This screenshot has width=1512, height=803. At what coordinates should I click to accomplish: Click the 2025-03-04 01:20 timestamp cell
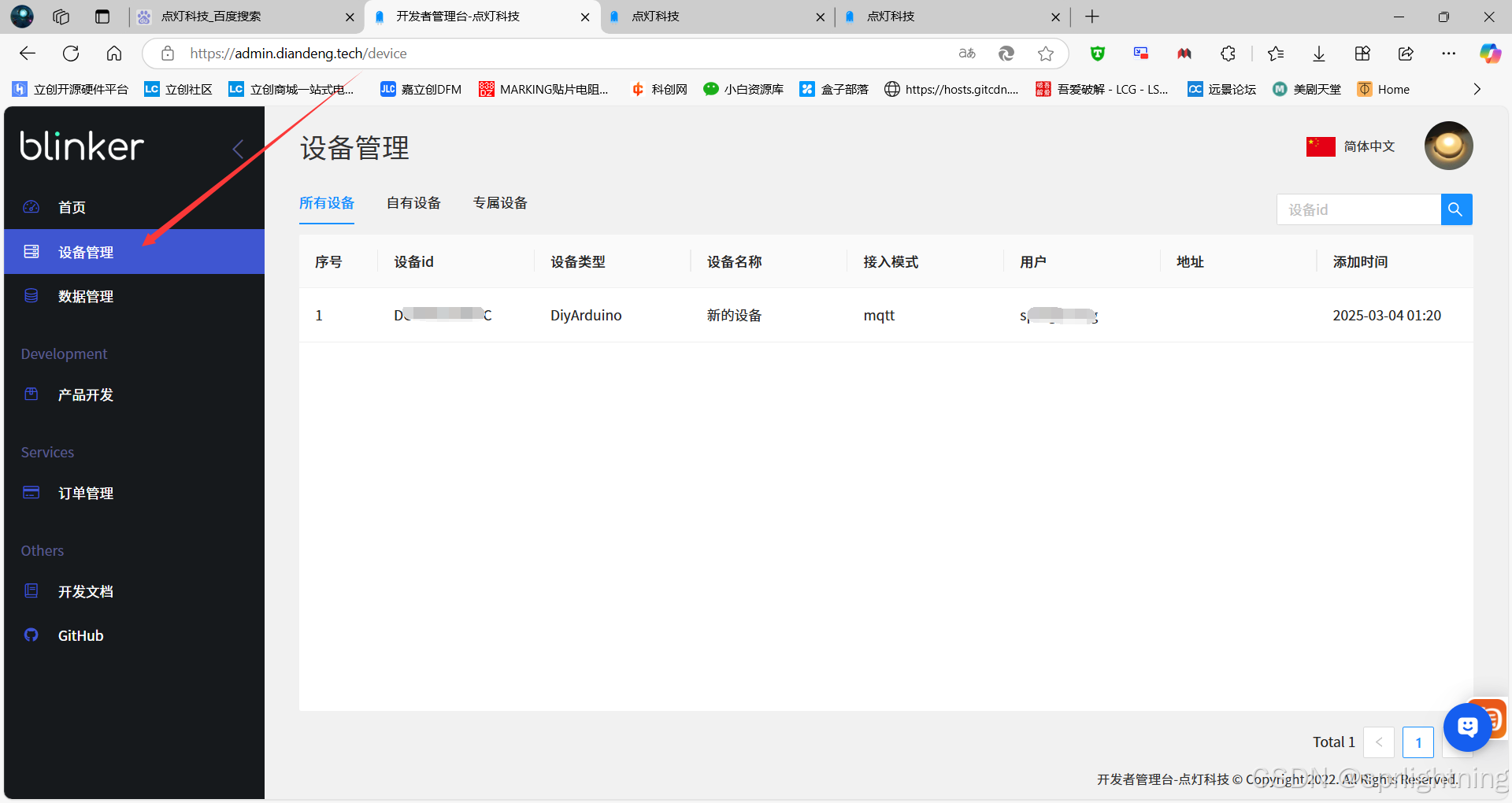[1387, 315]
